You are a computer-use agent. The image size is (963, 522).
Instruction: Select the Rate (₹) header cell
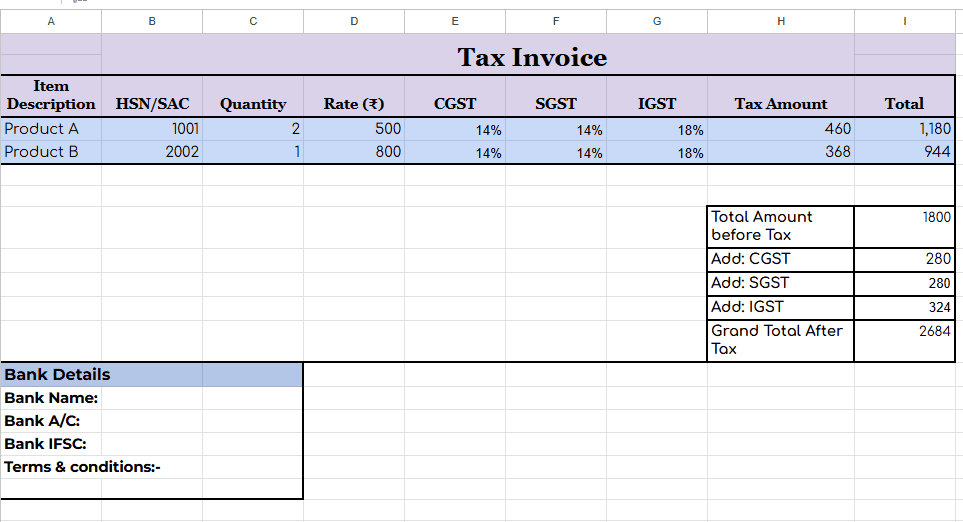354,103
